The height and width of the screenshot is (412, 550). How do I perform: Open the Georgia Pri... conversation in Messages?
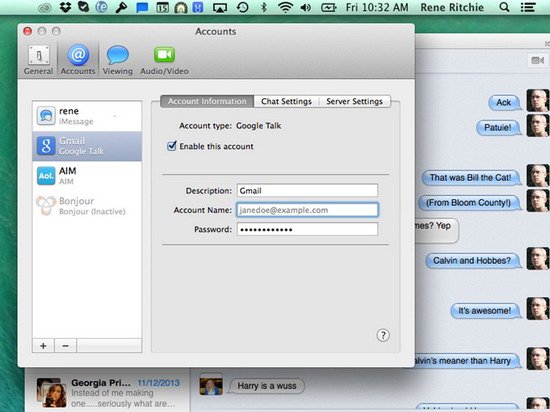tap(107, 392)
